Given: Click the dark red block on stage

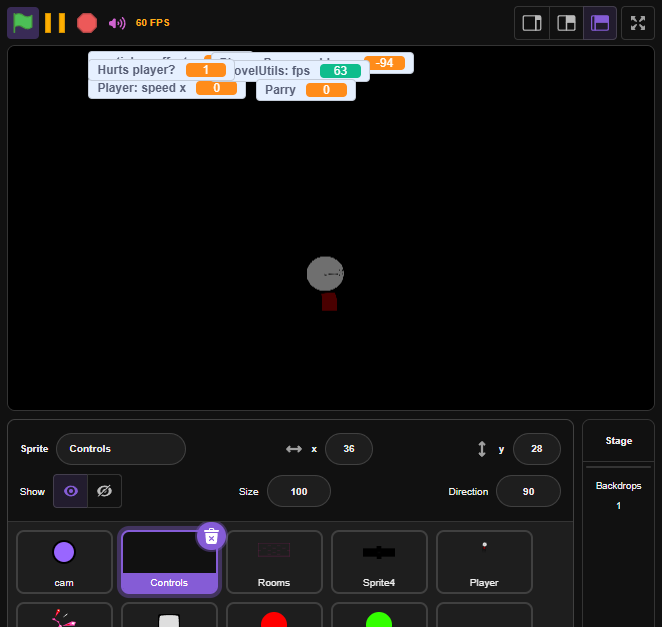Looking at the screenshot, I should (x=329, y=302).
